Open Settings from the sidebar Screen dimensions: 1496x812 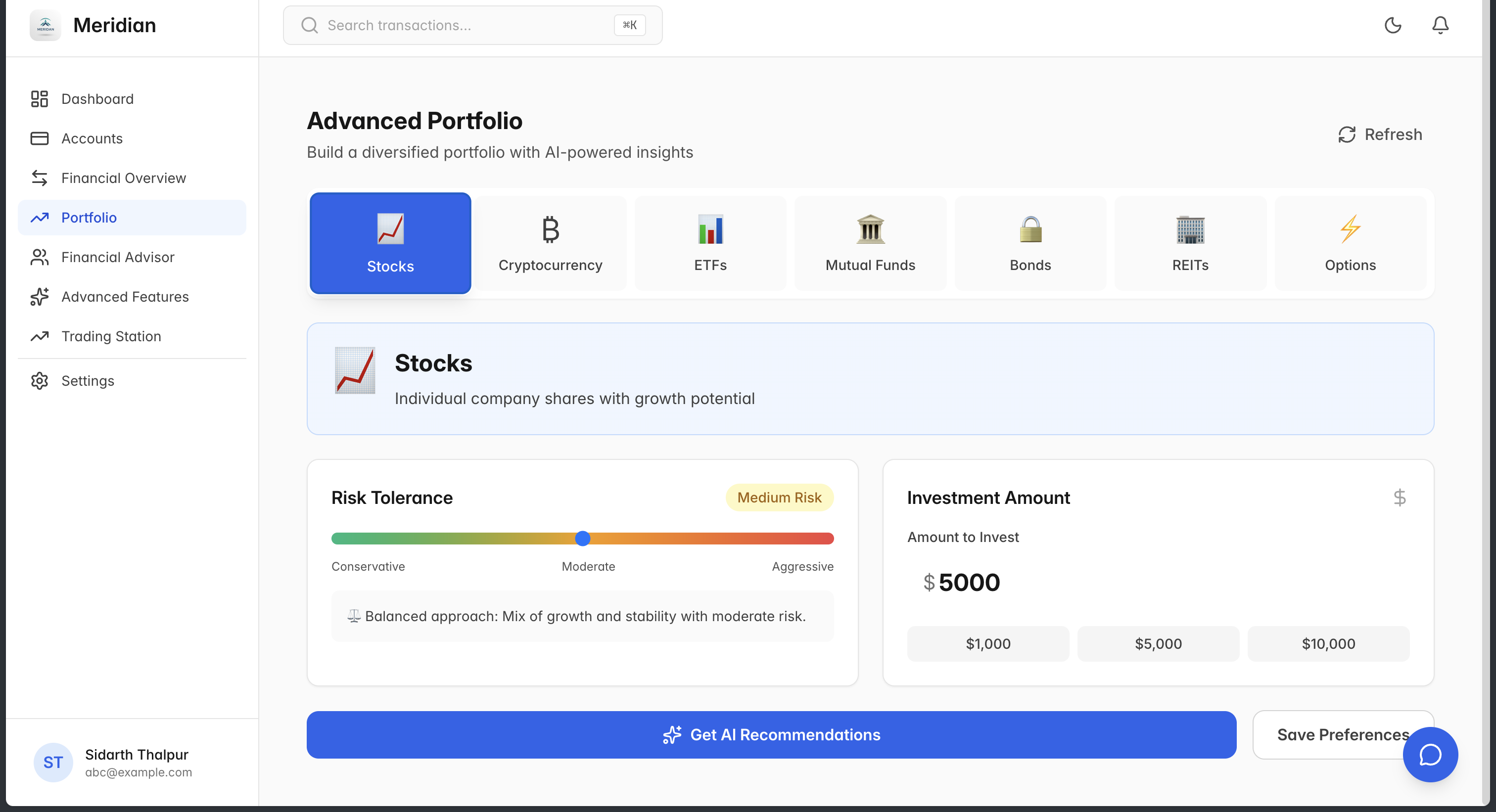[88, 381]
